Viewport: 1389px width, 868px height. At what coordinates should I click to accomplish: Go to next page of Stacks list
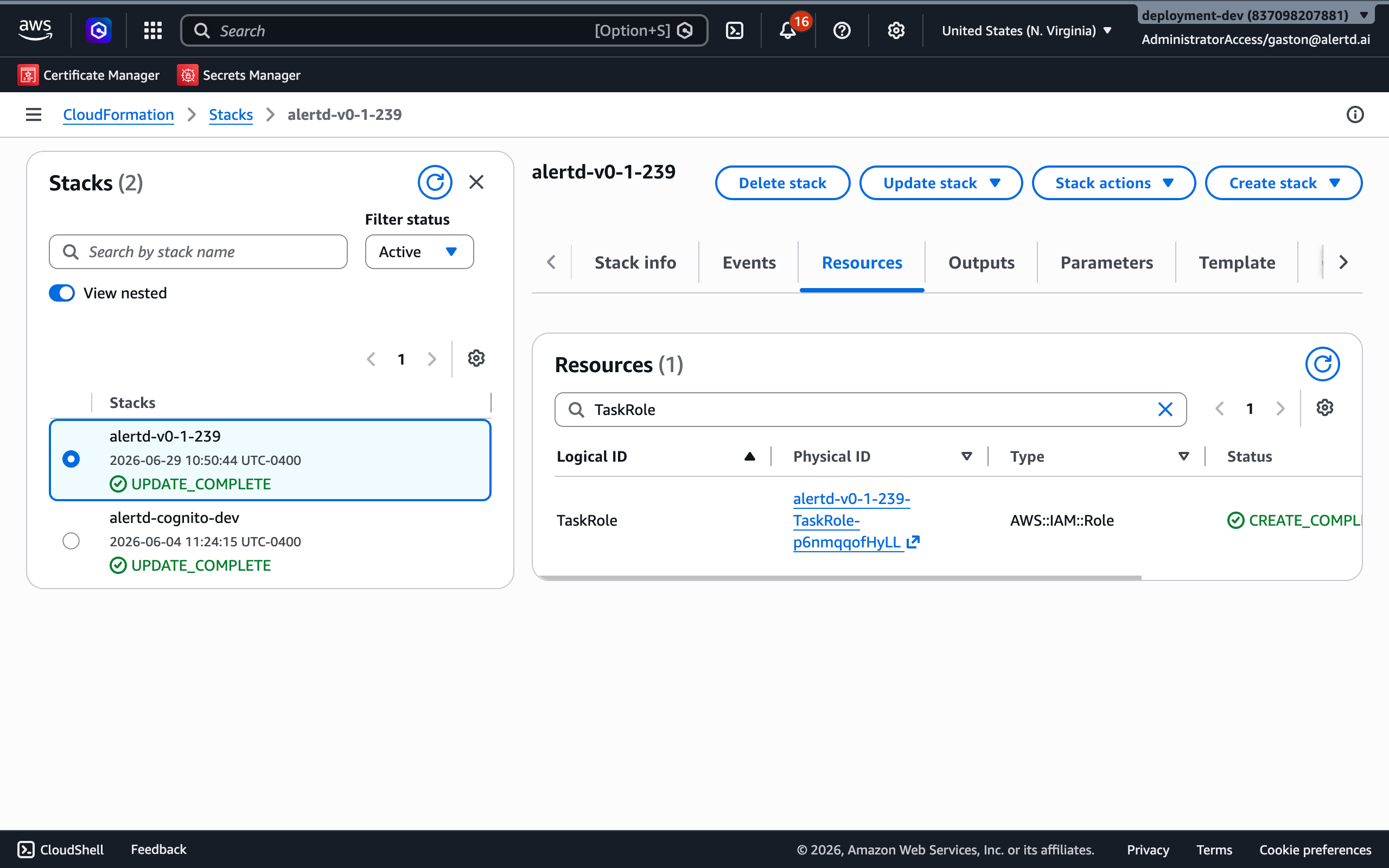tap(432, 359)
